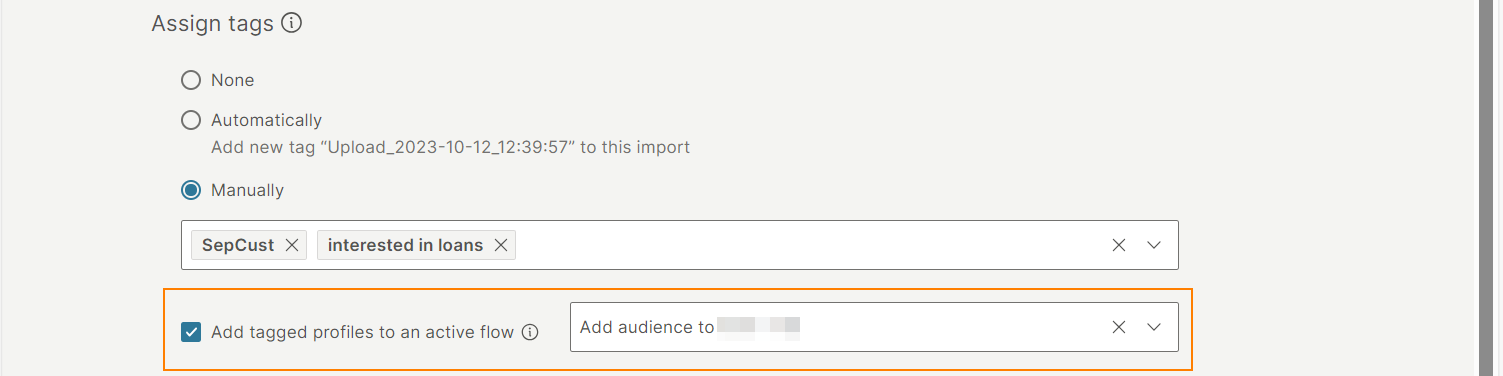Screen dimensions: 1503x376
Task: Uncheck Add tagged profiles to an active flow
Action: [x=191, y=332]
